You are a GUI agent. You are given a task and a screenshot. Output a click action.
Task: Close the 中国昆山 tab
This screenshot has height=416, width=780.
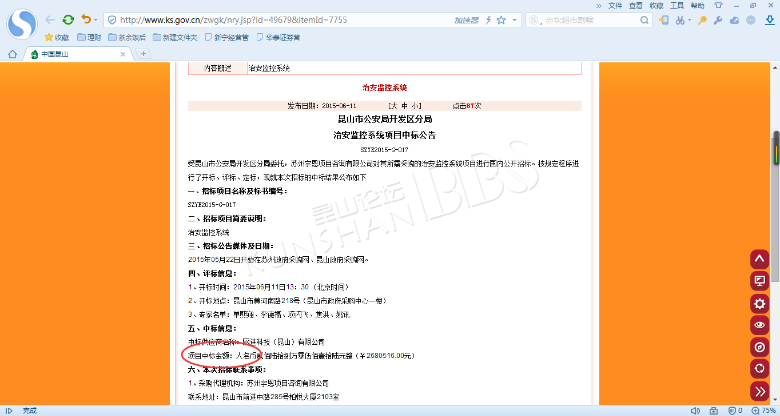point(123,54)
